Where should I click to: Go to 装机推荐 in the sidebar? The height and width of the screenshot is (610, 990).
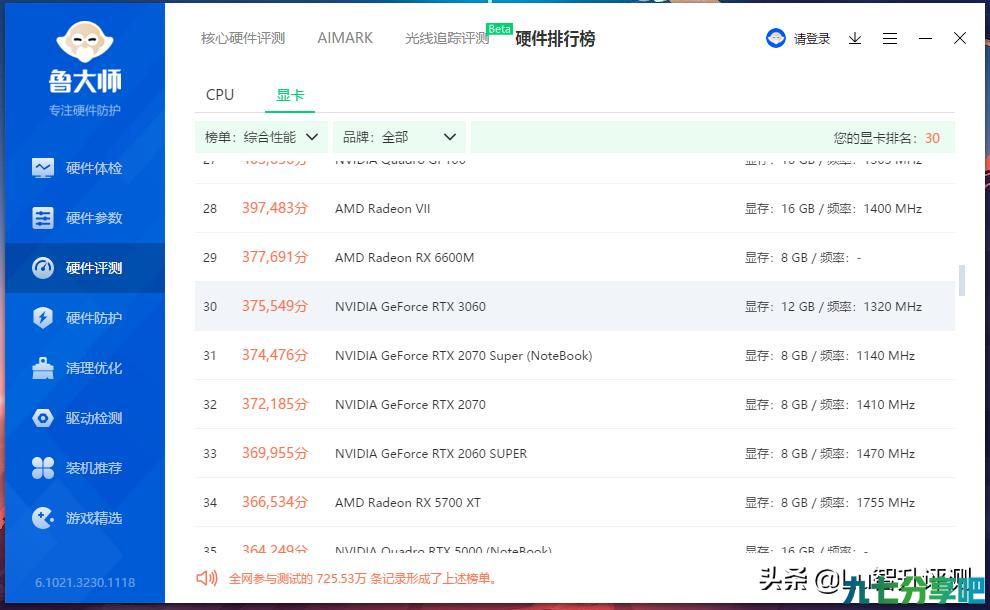click(x=94, y=468)
